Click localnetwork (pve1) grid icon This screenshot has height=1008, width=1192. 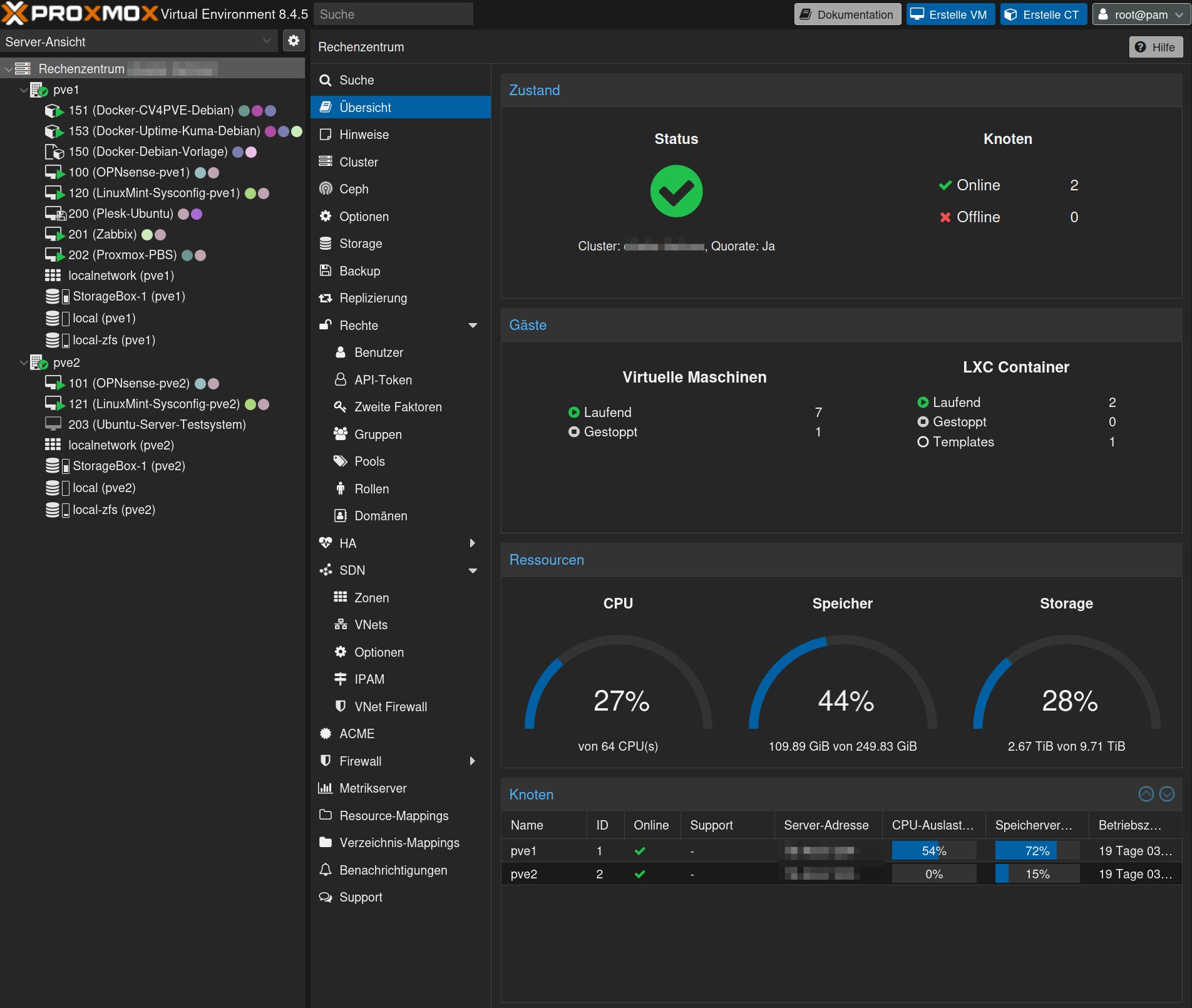click(53, 276)
